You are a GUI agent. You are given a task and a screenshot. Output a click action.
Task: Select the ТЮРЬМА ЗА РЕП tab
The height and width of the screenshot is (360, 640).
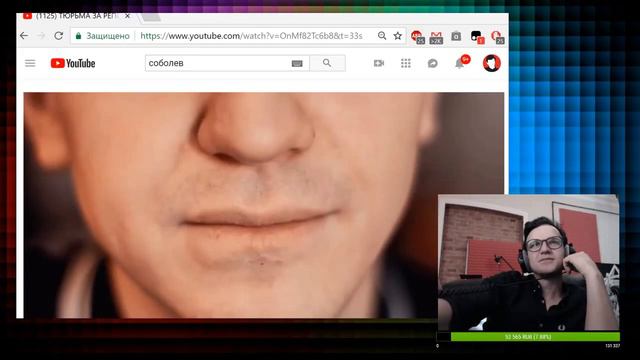(76, 16)
